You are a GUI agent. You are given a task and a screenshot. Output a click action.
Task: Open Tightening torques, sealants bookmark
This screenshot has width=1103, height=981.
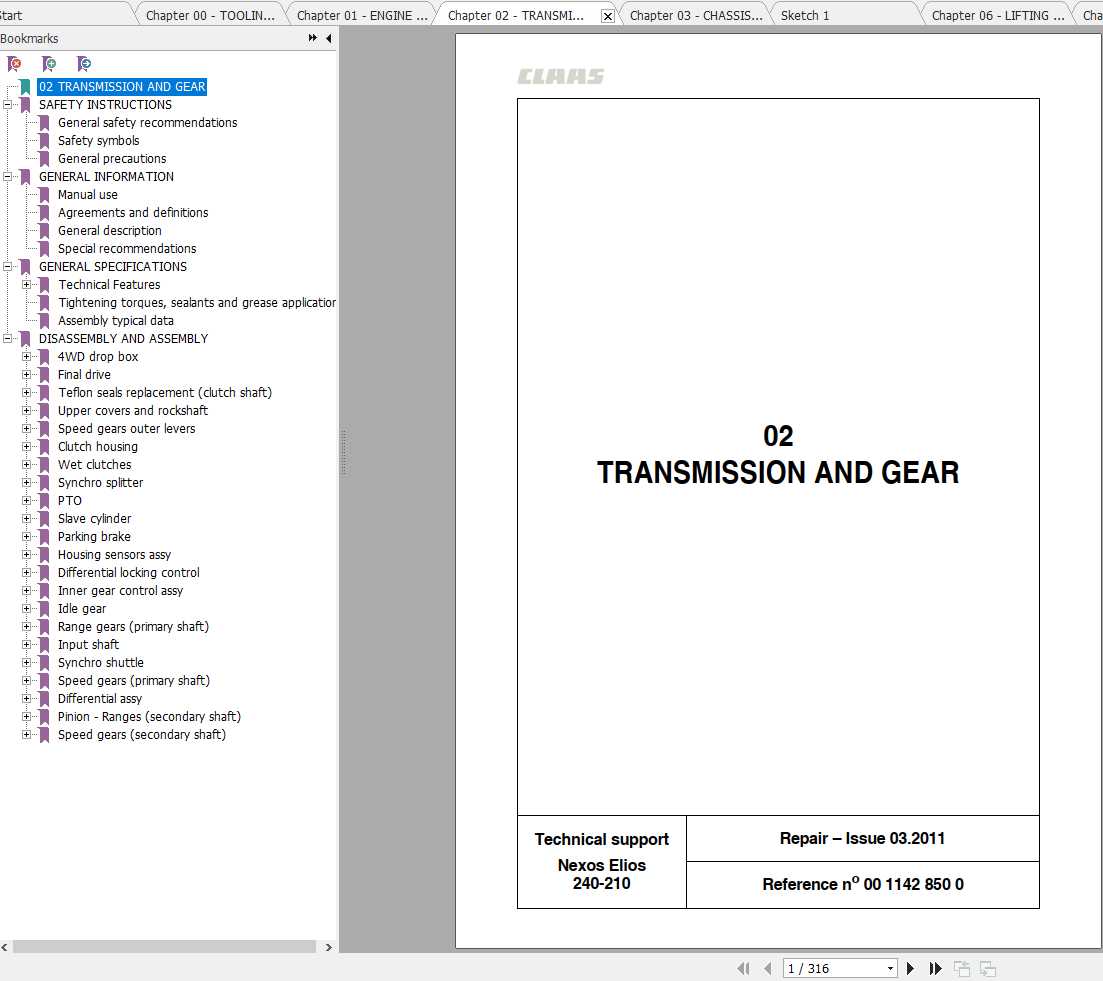pyautogui.click(x=196, y=302)
